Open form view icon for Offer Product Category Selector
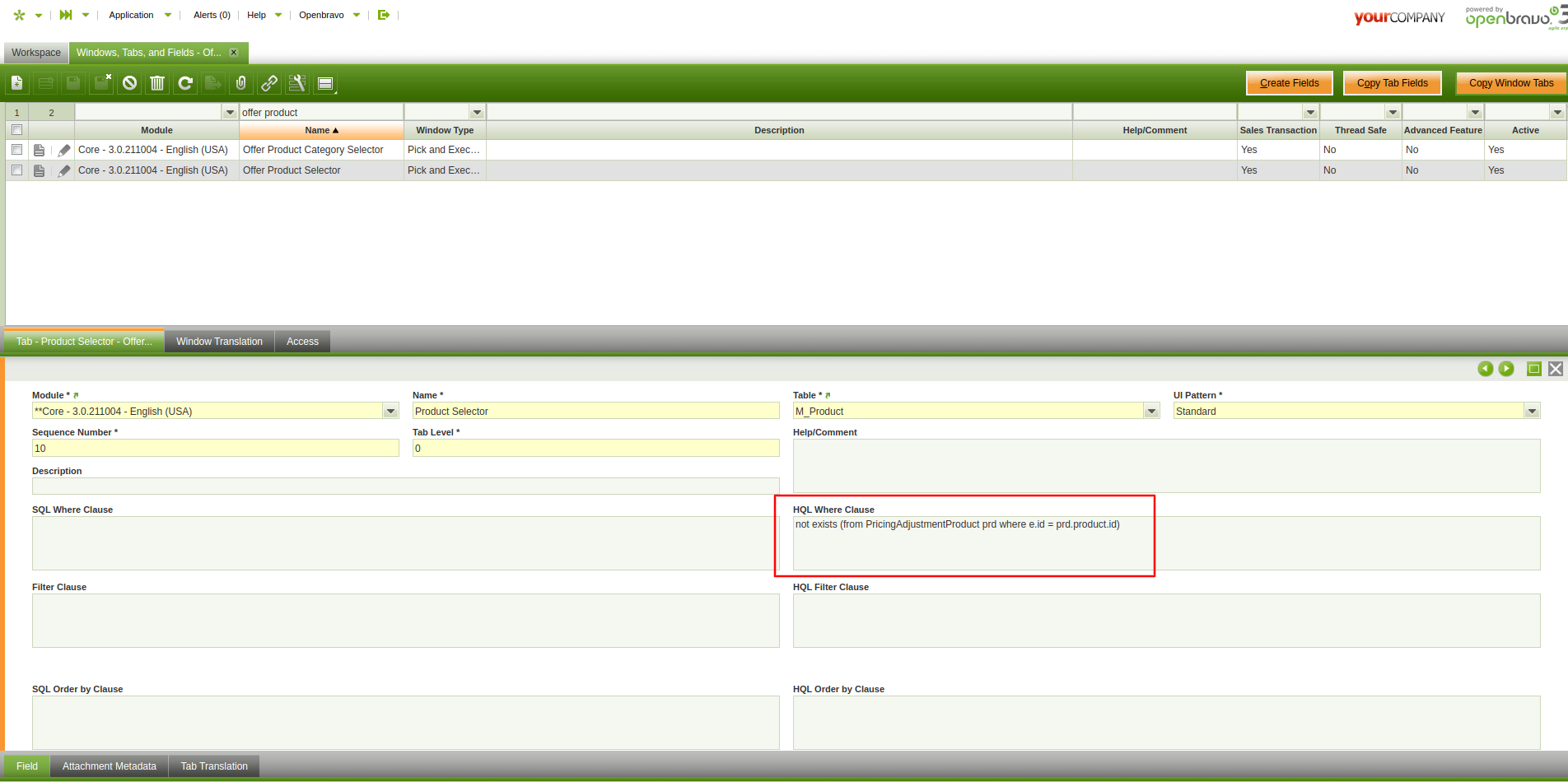This screenshot has height=782, width=1568. click(39, 150)
